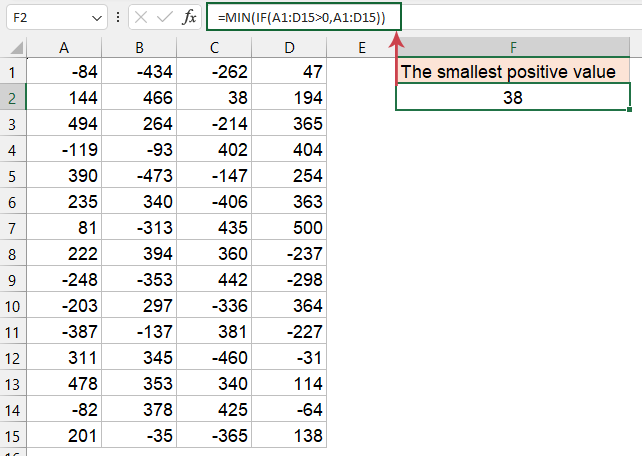Click the formula bar drag handle dots

click(x=120, y=18)
